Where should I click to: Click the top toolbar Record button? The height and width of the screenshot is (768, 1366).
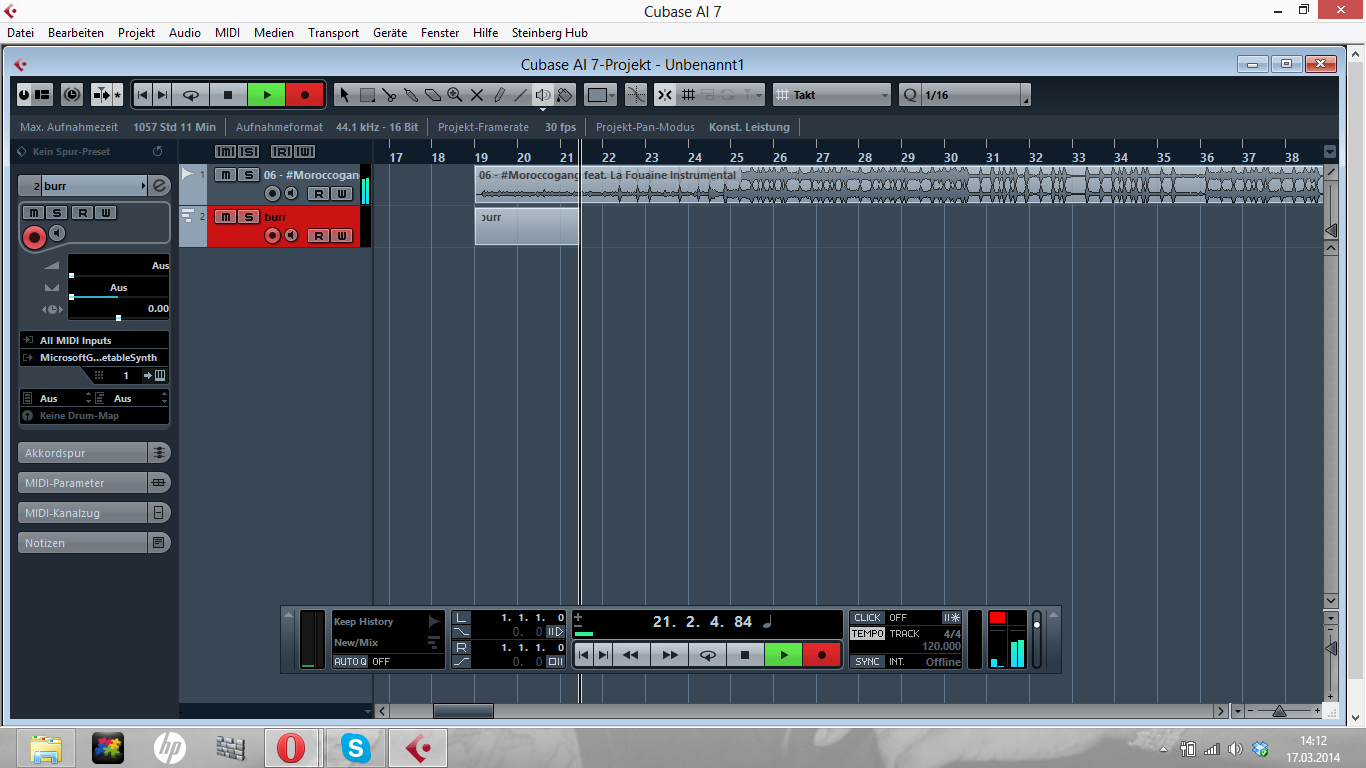point(304,95)
